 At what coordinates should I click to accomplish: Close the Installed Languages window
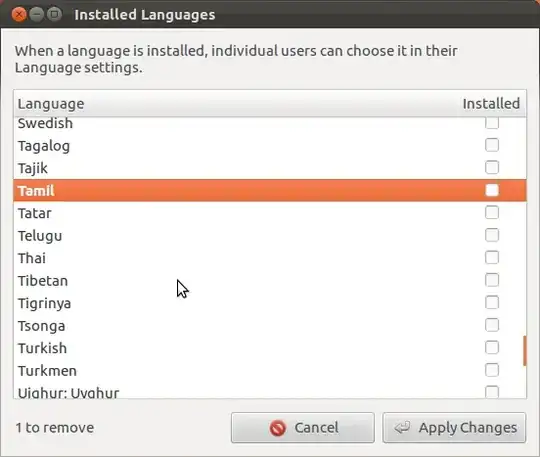tap(19, 14)
